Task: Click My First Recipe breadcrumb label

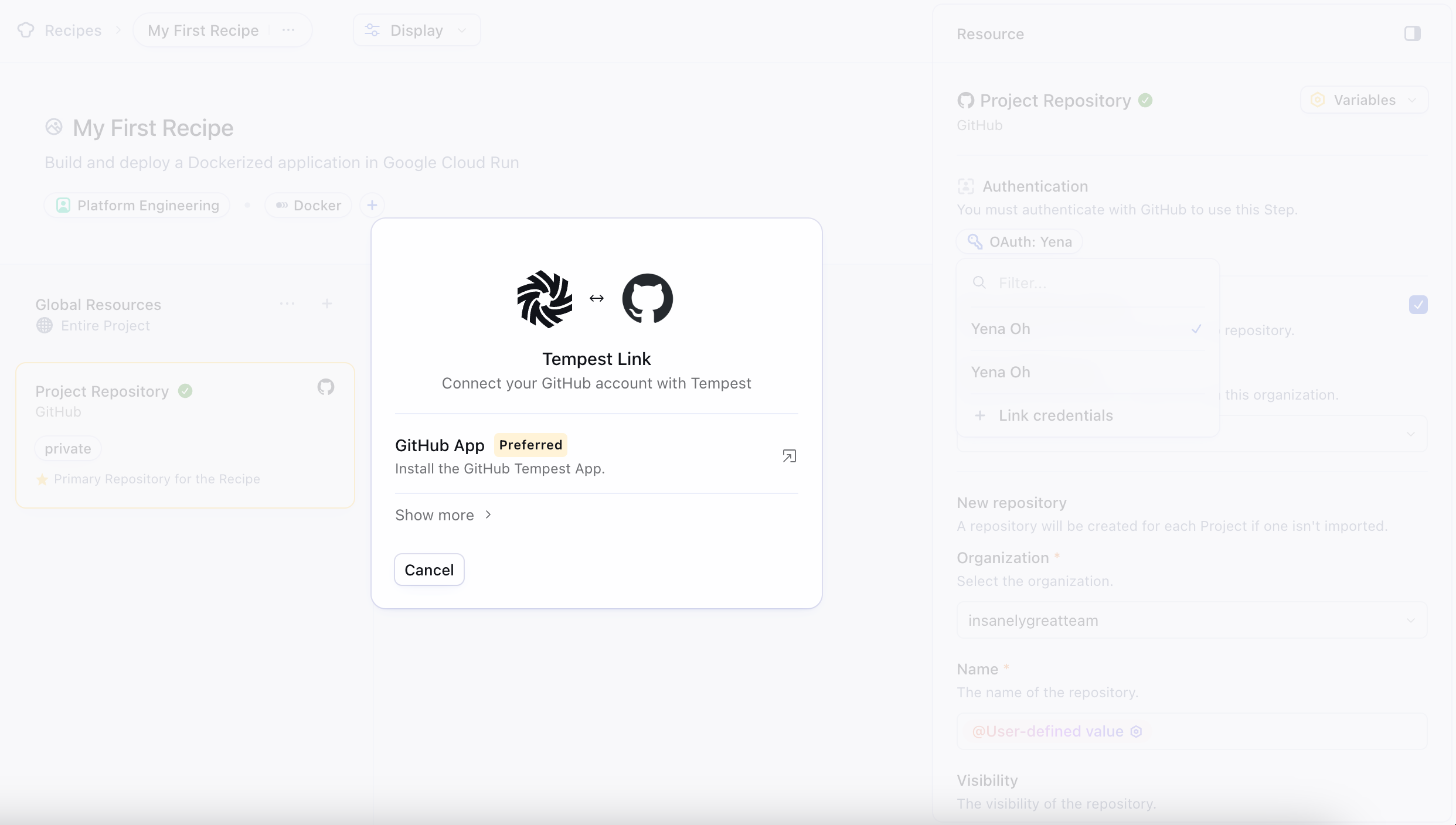Action: pos(203,30)
